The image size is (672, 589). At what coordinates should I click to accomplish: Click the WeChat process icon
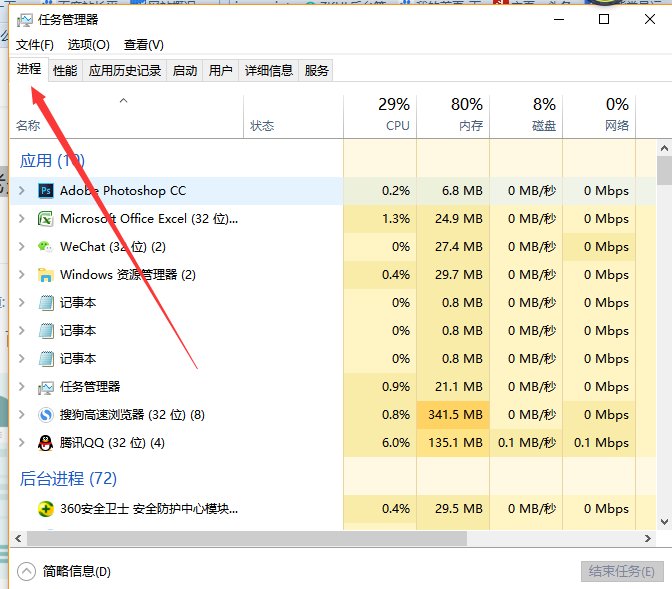(45, 246)
